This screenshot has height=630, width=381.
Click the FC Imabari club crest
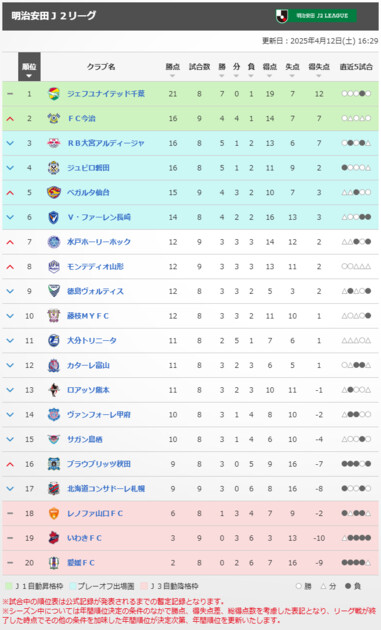pyautogui.click(x=54, y=118)
